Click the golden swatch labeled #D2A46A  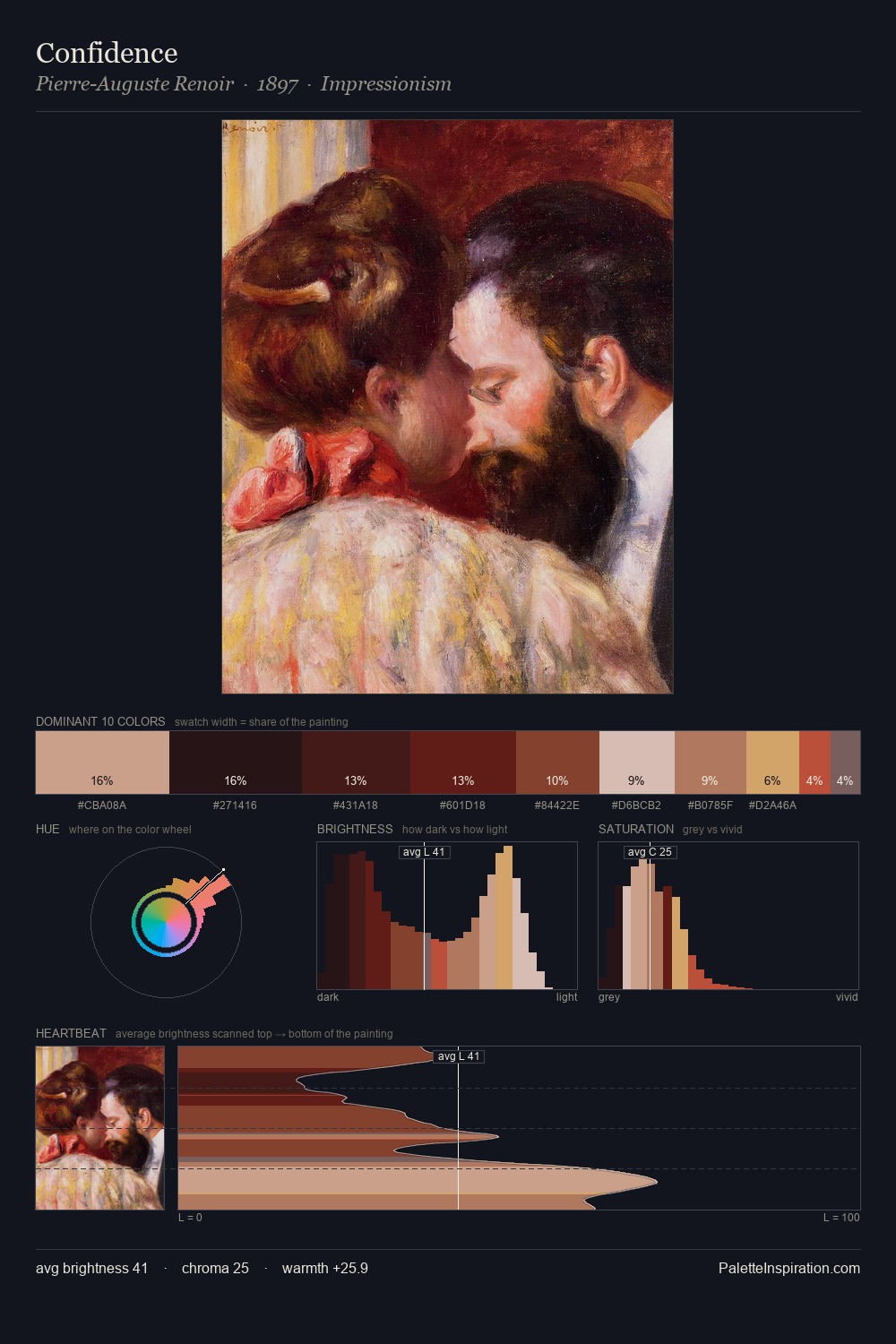(x=772, y=762)
